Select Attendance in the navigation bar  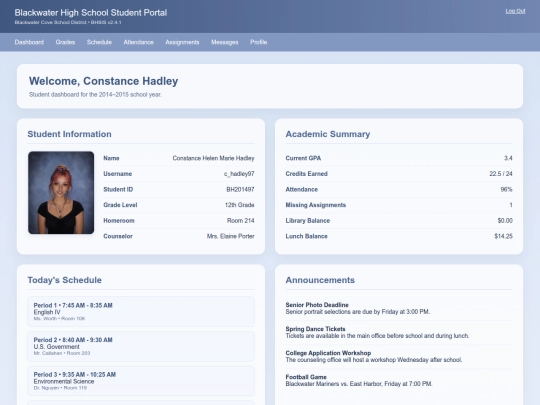click(138, 42)
